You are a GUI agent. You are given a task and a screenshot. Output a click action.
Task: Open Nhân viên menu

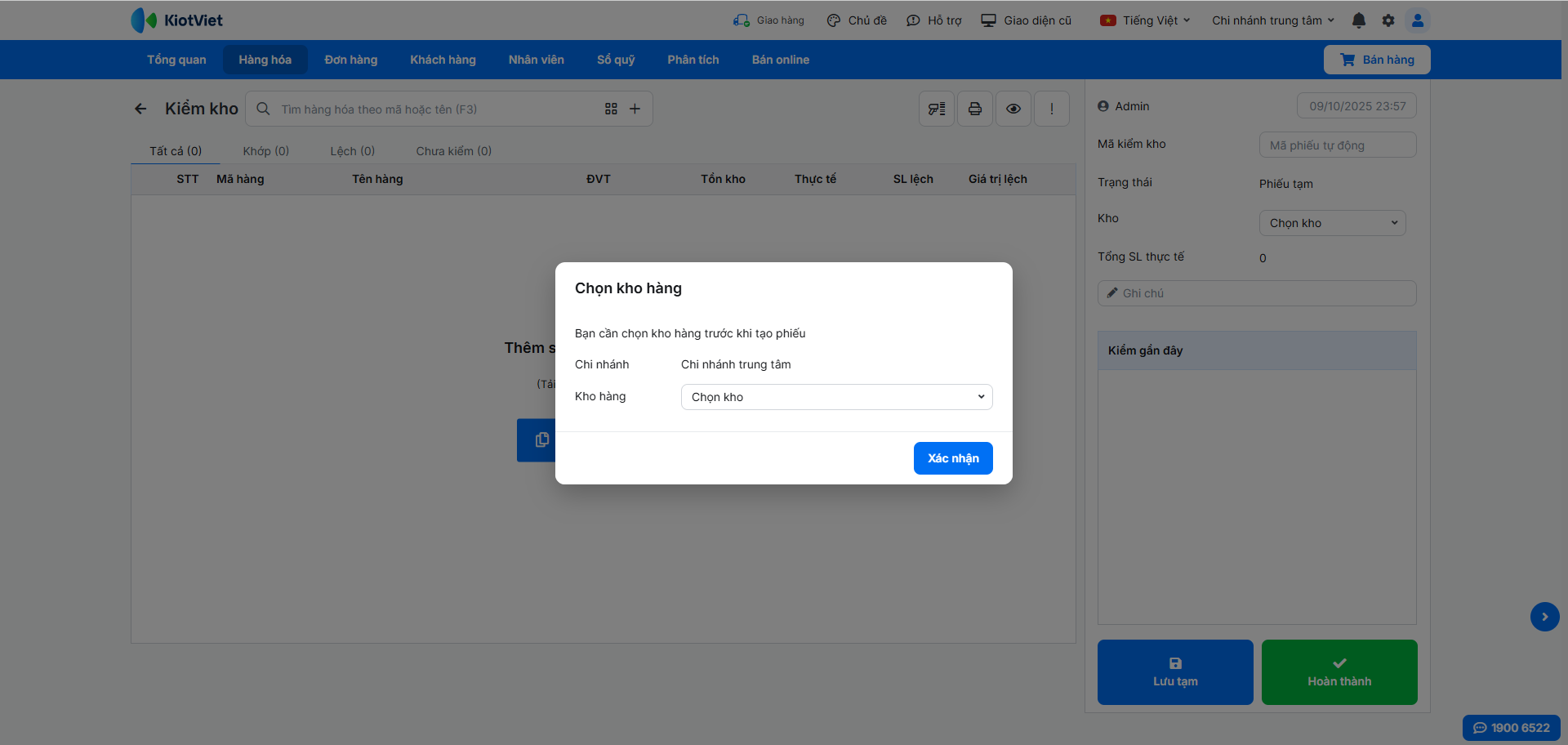point(537,60)
